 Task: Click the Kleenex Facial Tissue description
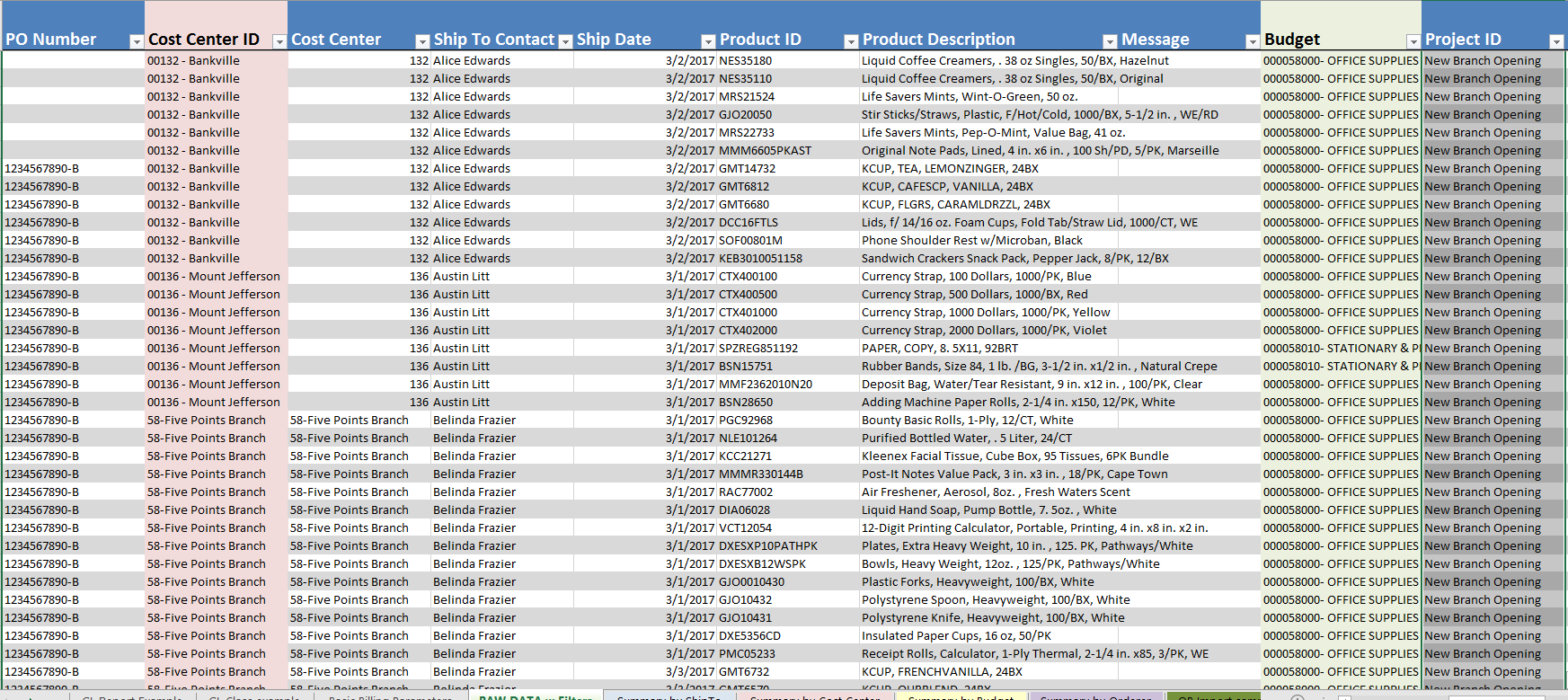(1015, 456)
